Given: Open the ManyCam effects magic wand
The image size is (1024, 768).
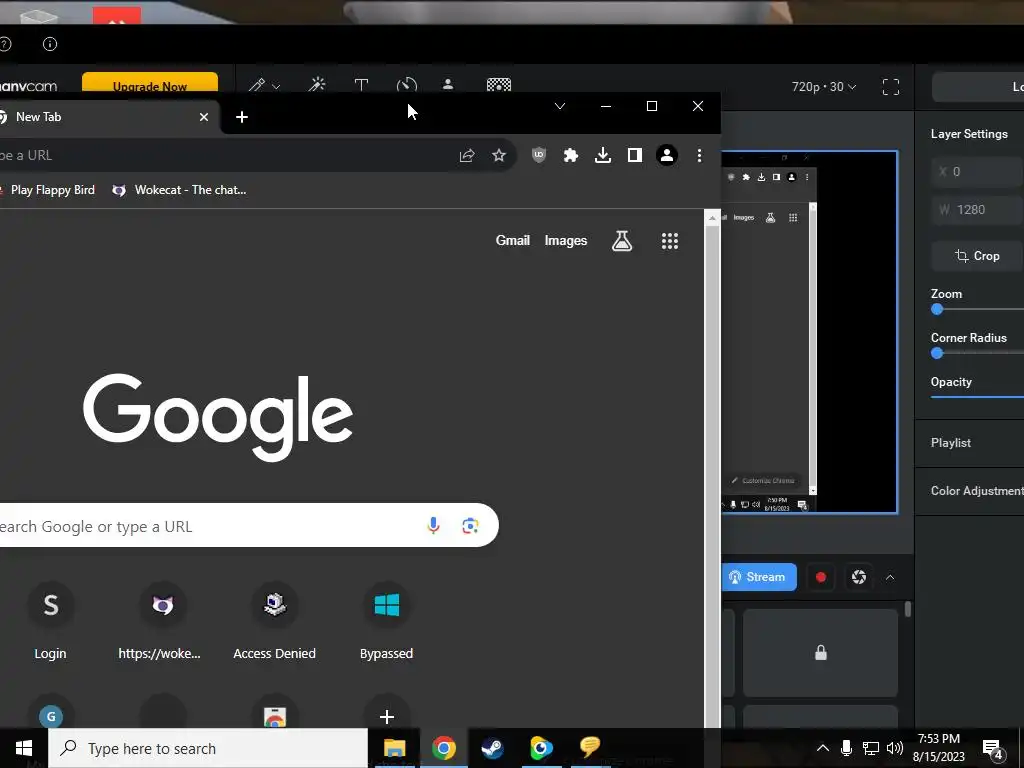Looking at the screenshot, I should tap(317, 85).
